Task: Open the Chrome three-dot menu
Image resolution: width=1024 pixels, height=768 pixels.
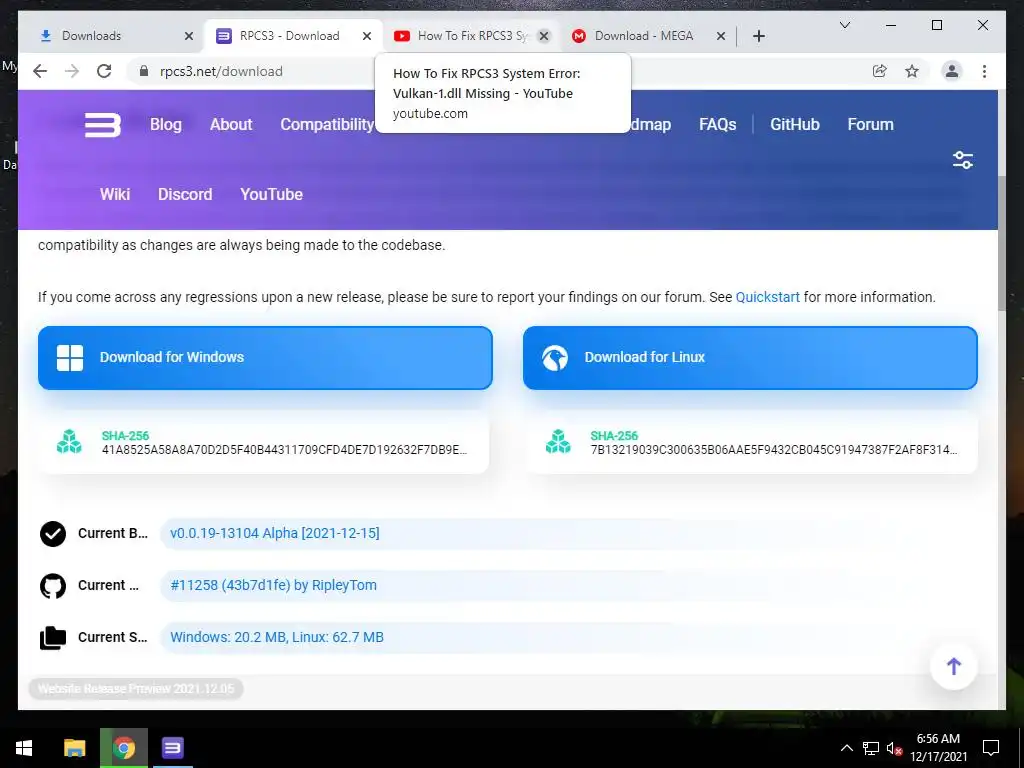Action: 984,71
